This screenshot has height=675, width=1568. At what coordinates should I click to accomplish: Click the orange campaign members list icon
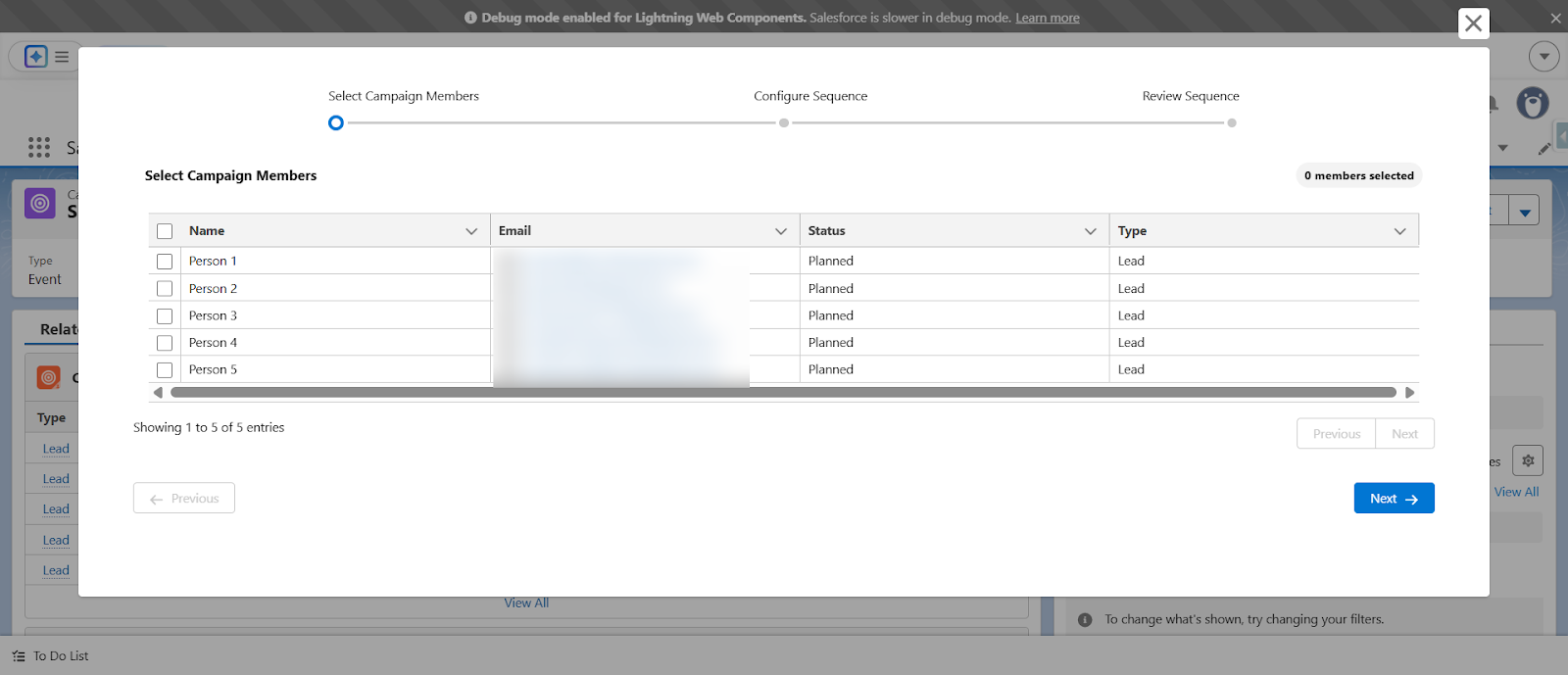pyautogui.click(x=48, y=377)
